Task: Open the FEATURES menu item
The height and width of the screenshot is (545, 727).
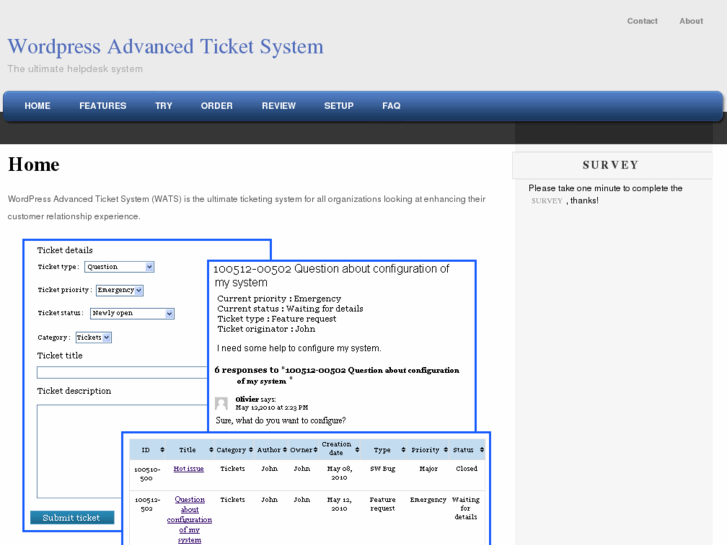Action: coord(102,106)
